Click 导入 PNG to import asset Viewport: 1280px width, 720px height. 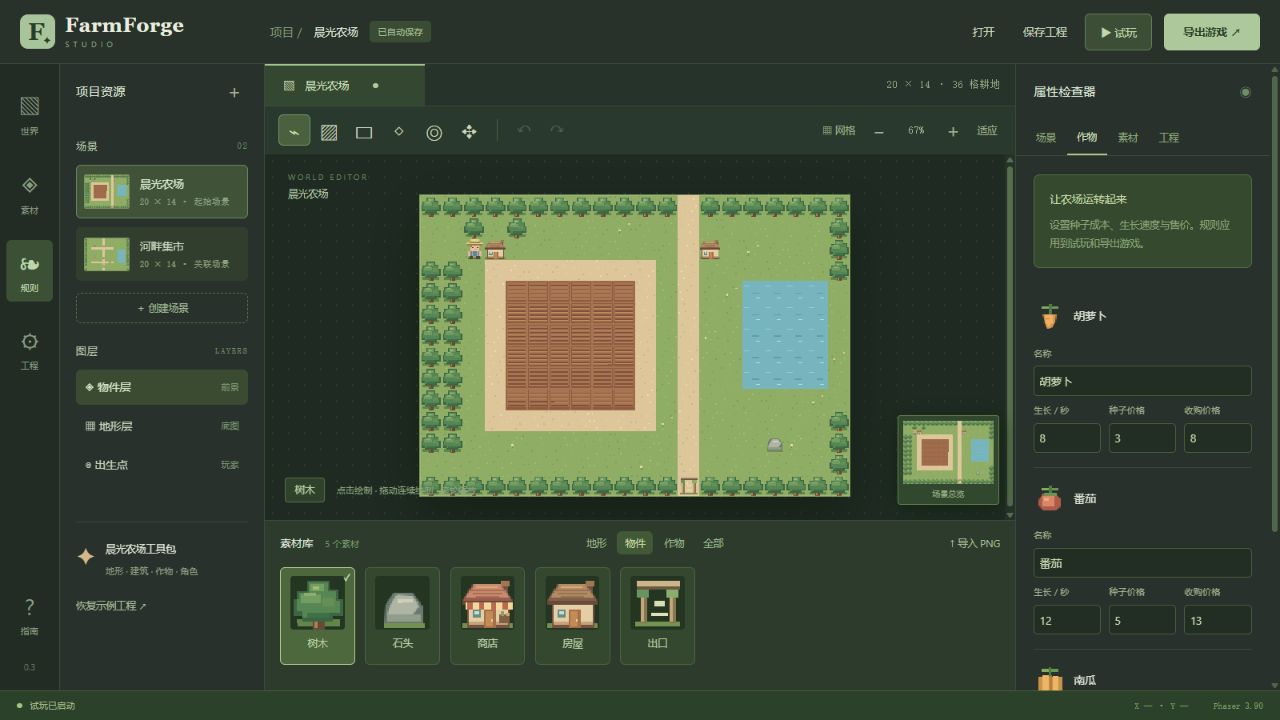[975, 544]
